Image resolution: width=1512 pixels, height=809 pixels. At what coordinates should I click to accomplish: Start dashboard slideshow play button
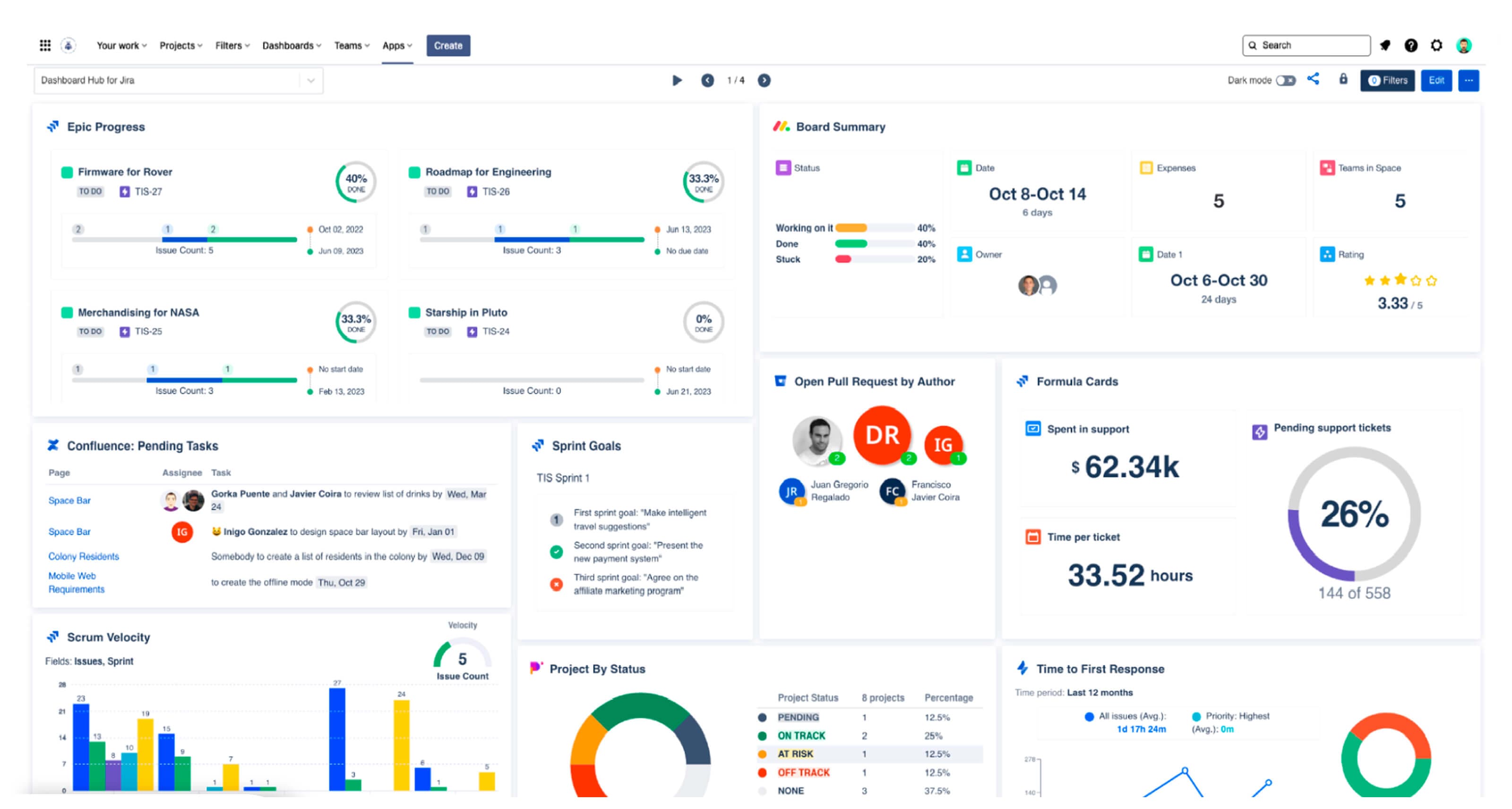point(677,80)
